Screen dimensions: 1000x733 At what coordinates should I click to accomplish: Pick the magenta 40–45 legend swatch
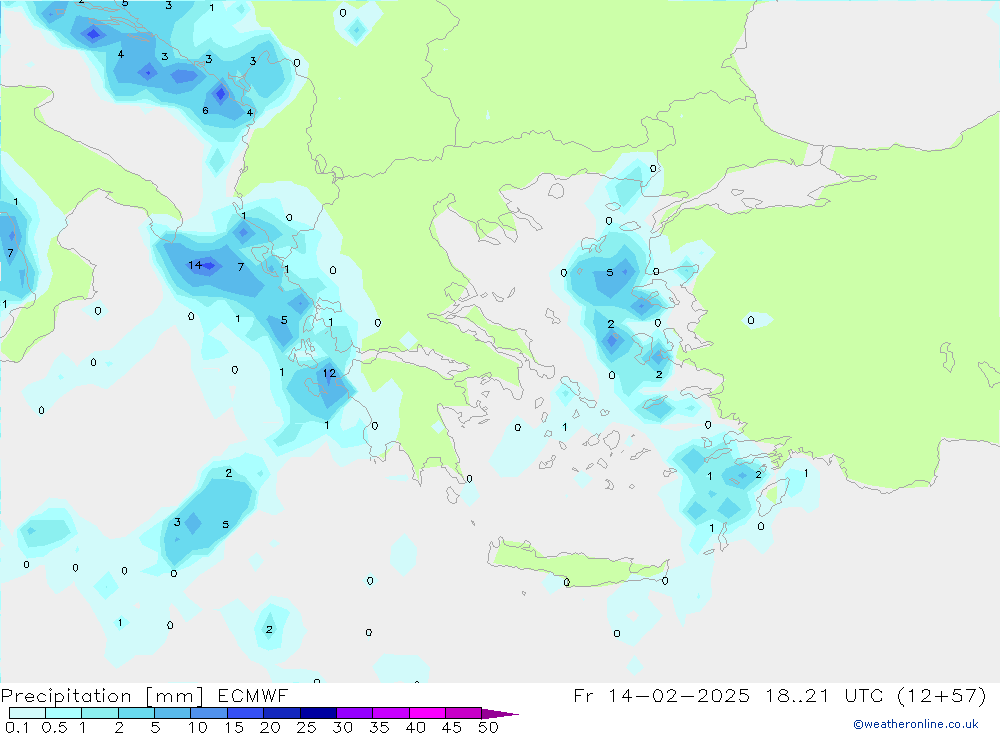click(427, 713)
